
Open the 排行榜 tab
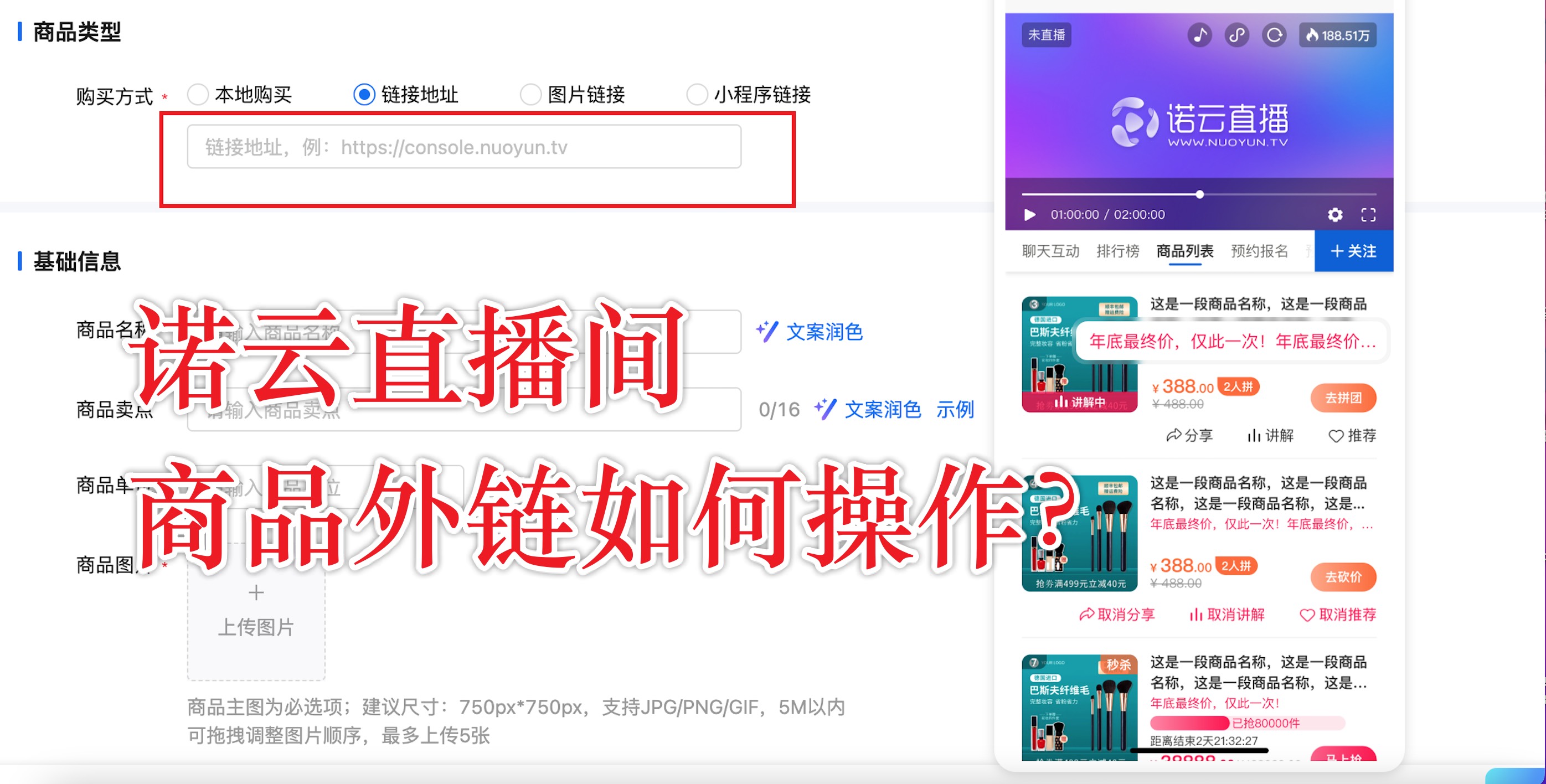click(1117, 250)
